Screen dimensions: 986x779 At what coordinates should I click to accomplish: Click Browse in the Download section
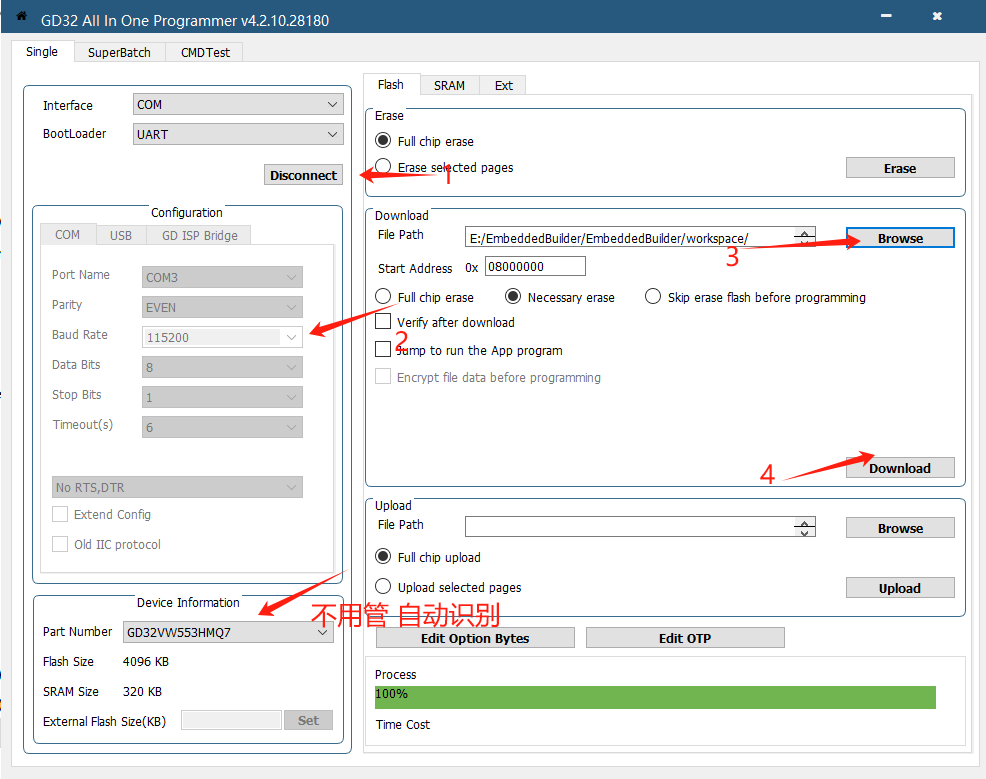point(900,238)
